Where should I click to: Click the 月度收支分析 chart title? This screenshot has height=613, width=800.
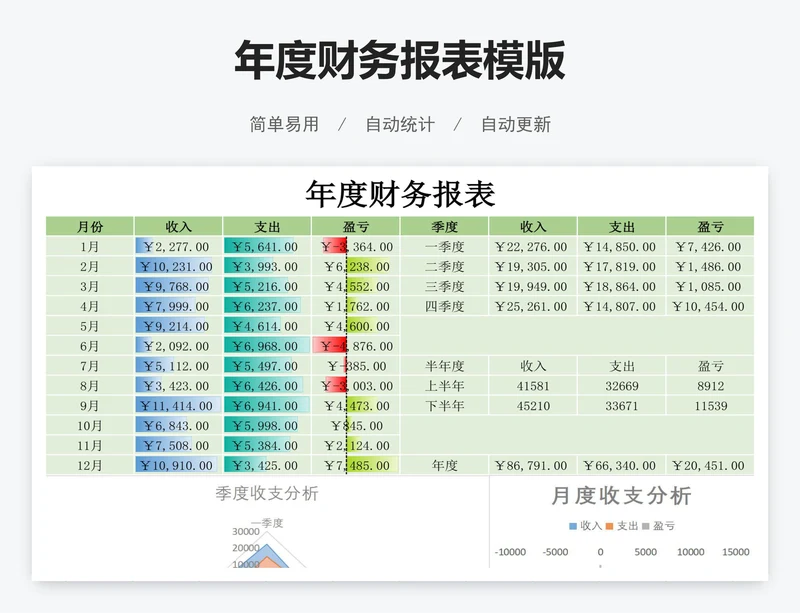(621, 496)
